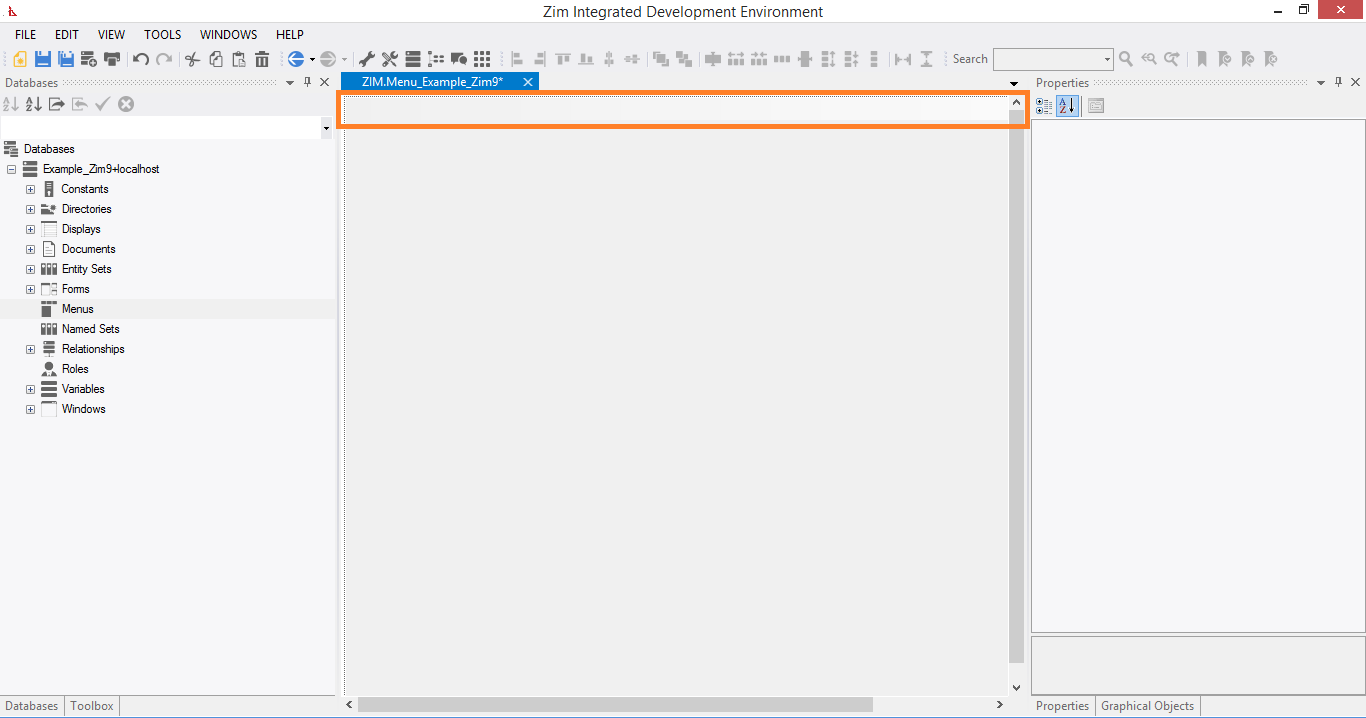Click the Save All icon

66,59
